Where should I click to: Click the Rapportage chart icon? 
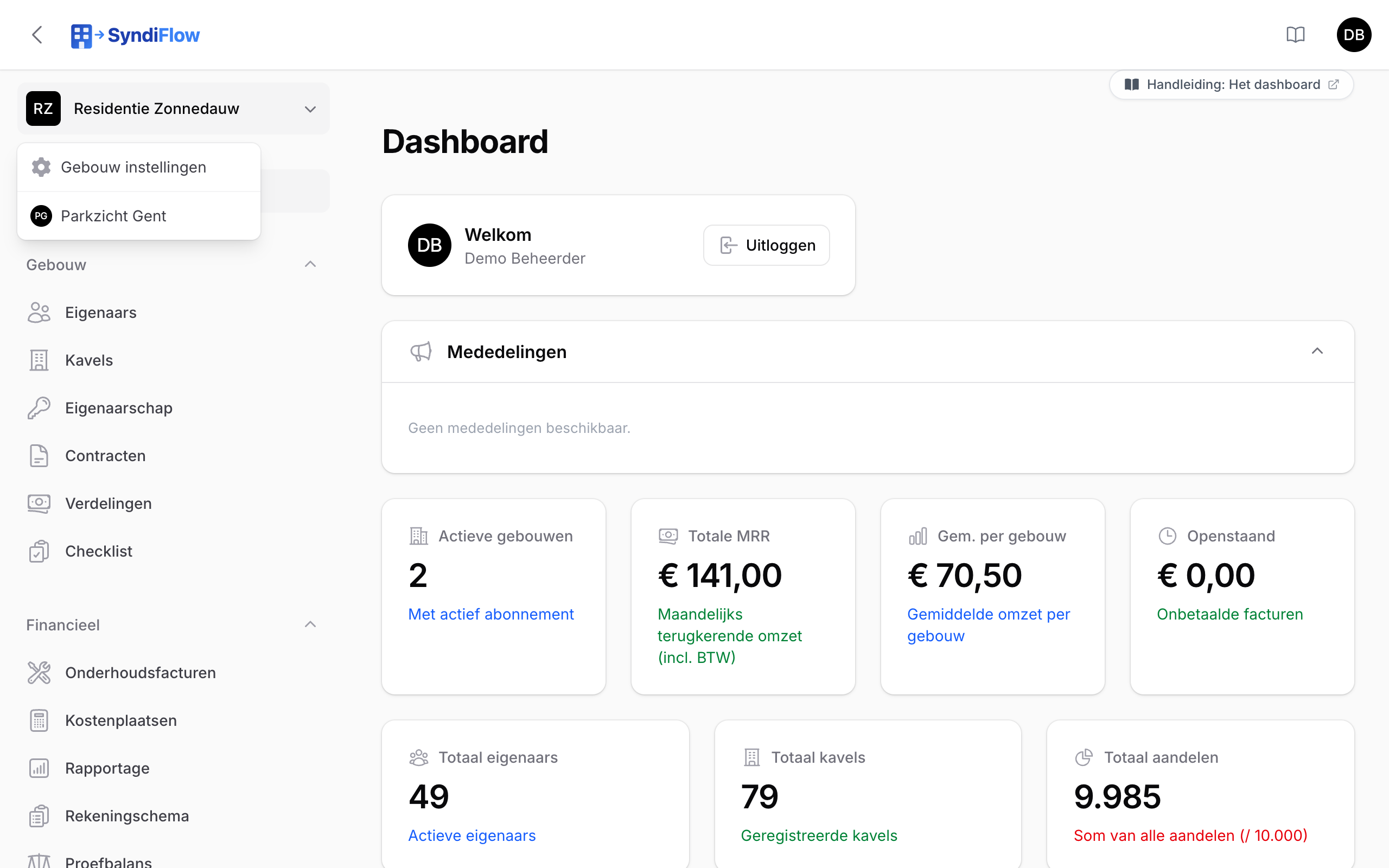coord(39,768)
